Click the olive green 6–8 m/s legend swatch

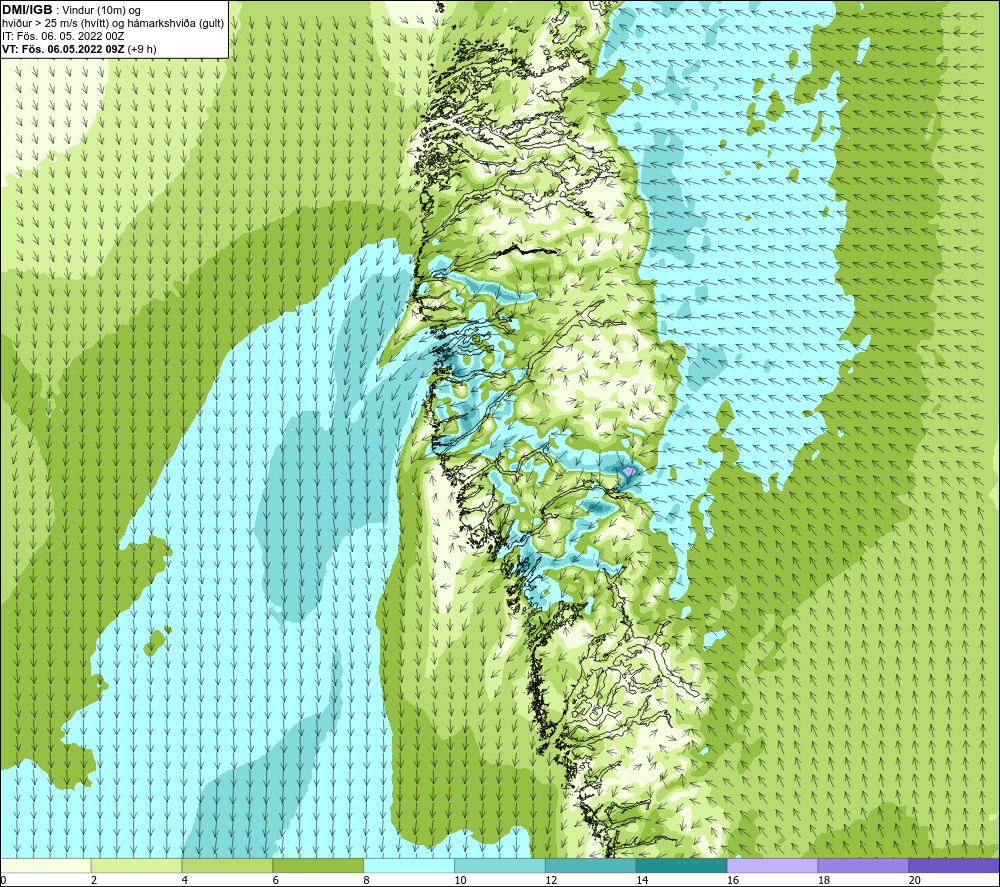tap(318, 865)
